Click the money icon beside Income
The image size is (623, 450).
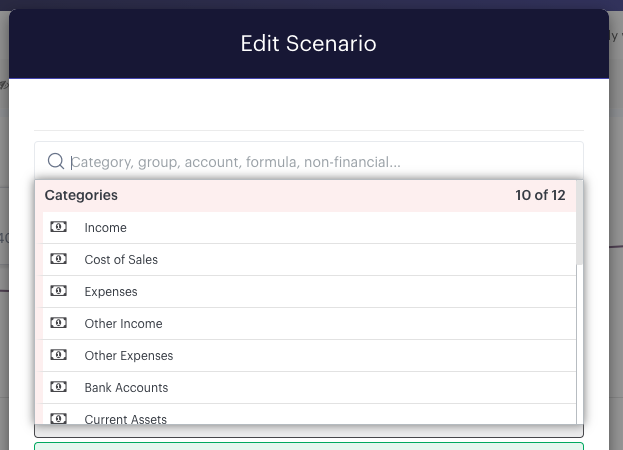point(58,227)
